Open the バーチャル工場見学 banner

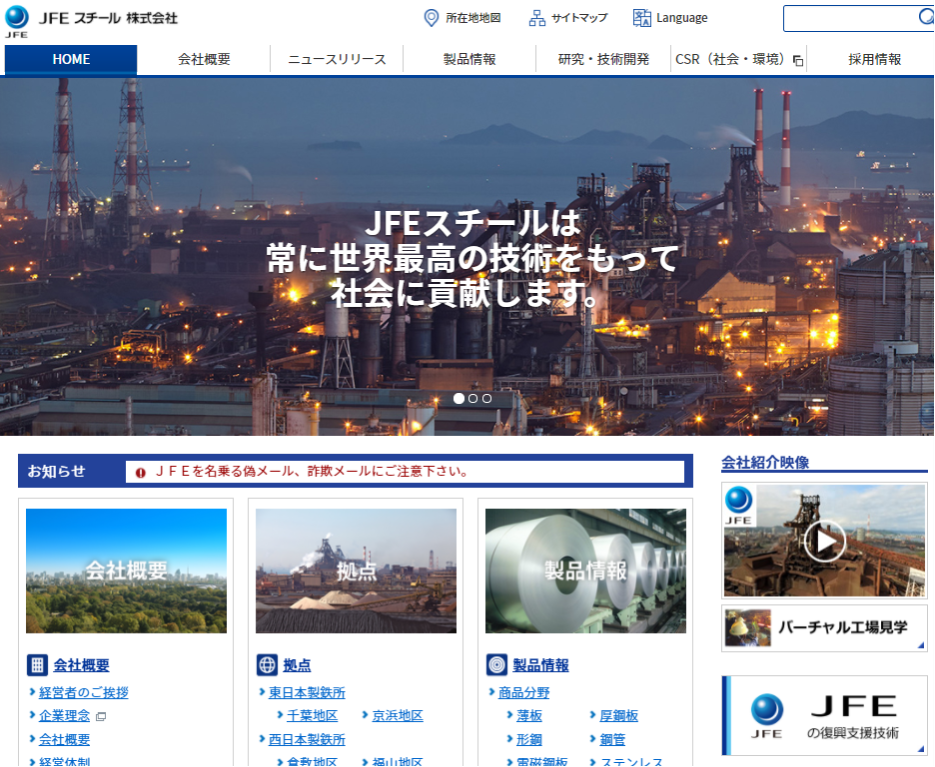coord(825,628)
